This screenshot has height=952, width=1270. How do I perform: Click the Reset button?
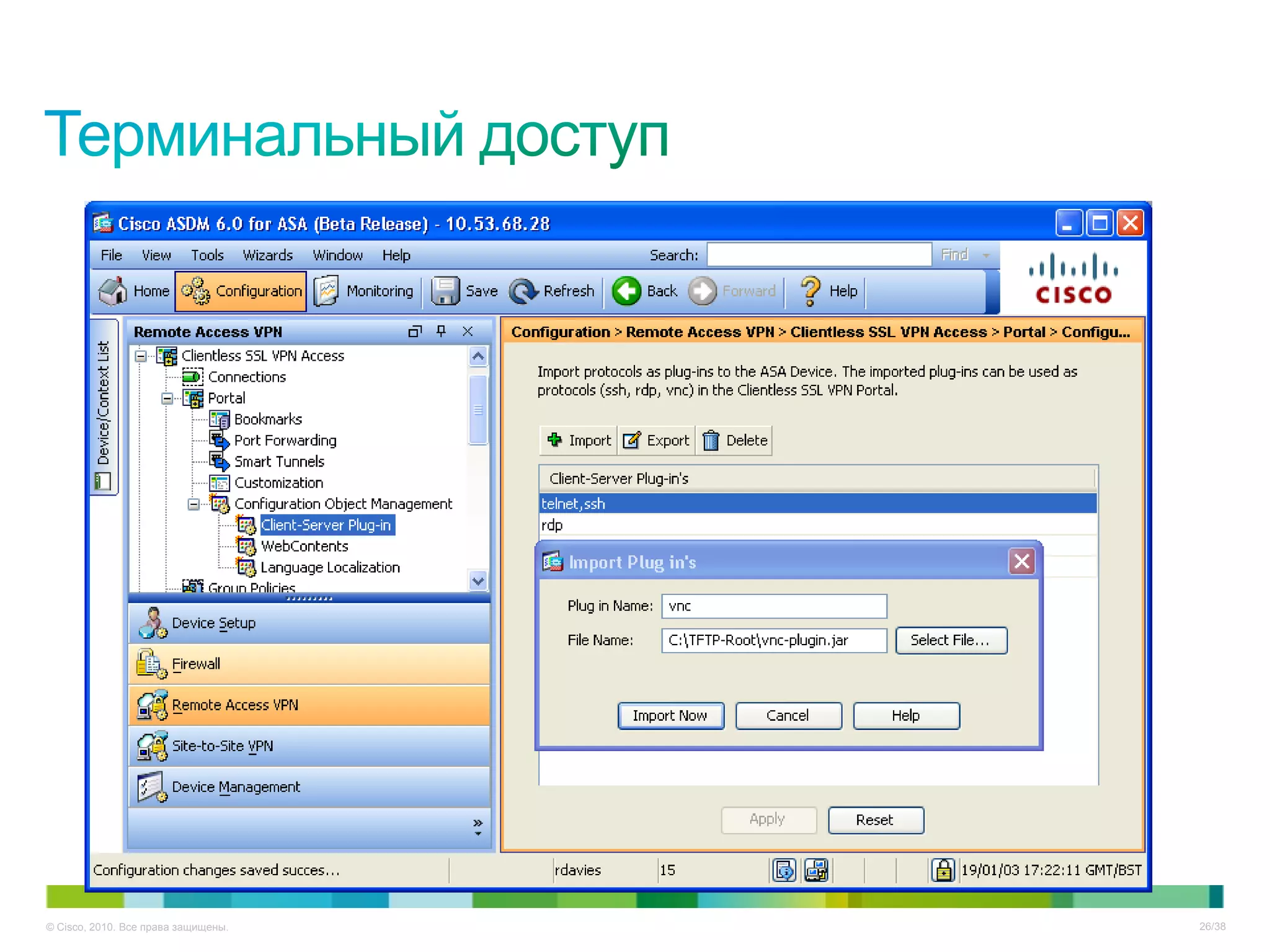(x=876, y=820)
